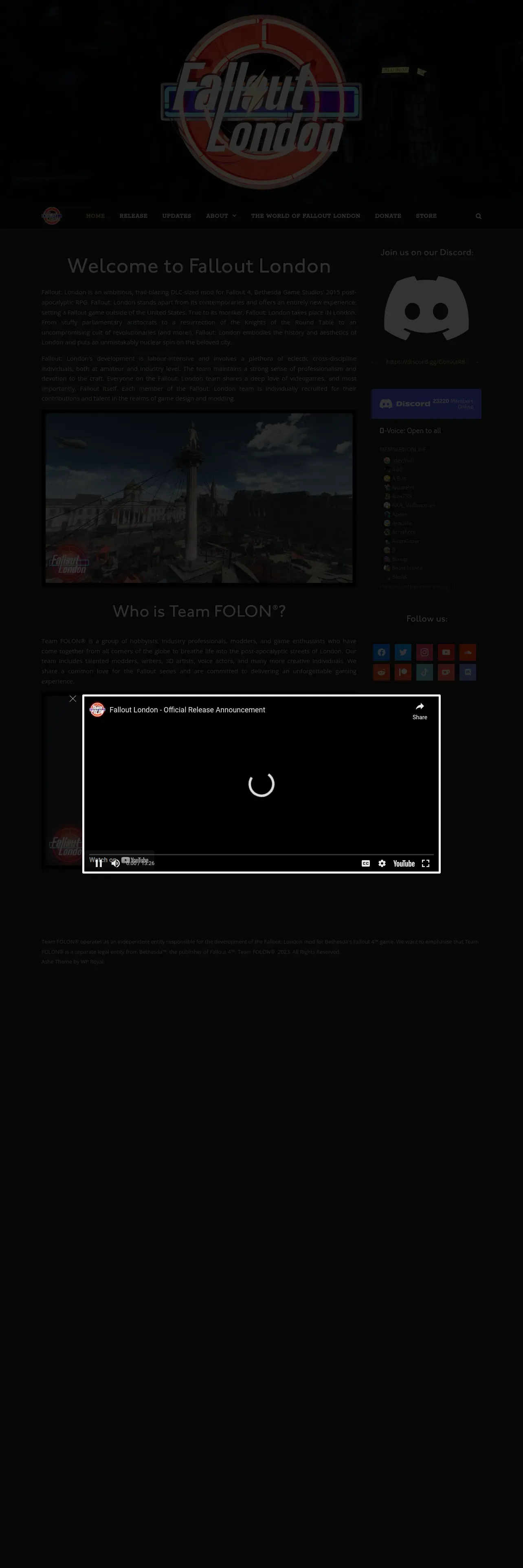Open the discord.gg invite link
523x1568 pixels.
(x=426, y=361)
